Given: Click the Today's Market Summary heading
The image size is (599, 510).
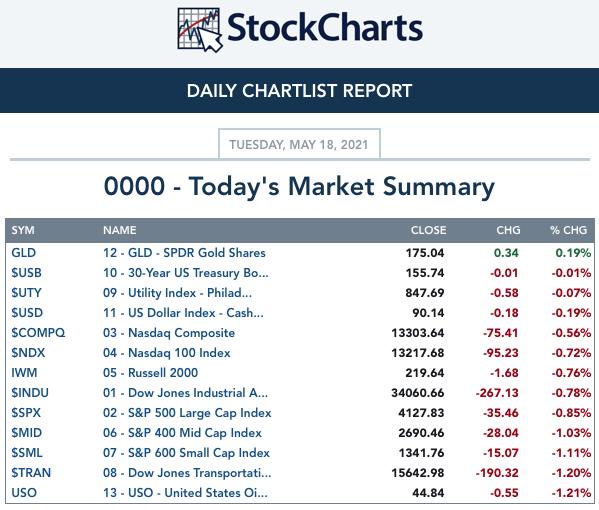Looking at the screenshot, I should click(x=299, y=186).
